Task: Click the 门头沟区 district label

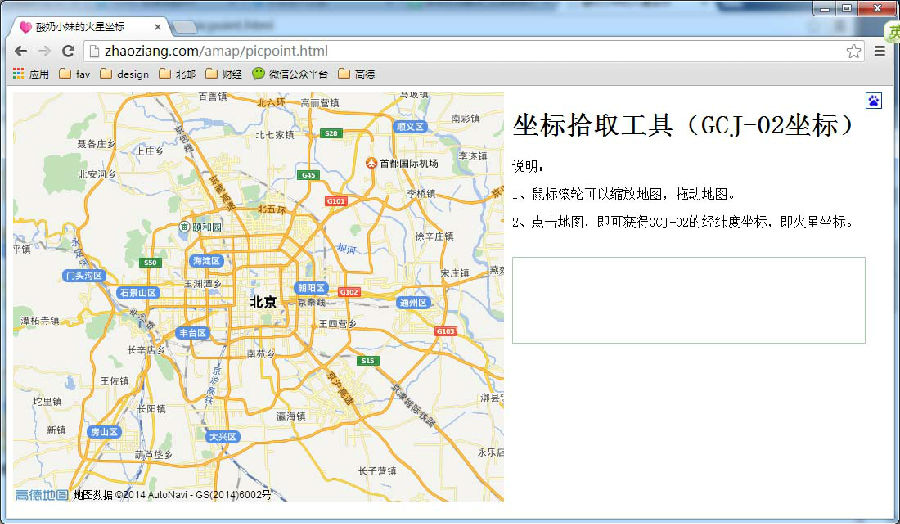Action: coord(84,275)
